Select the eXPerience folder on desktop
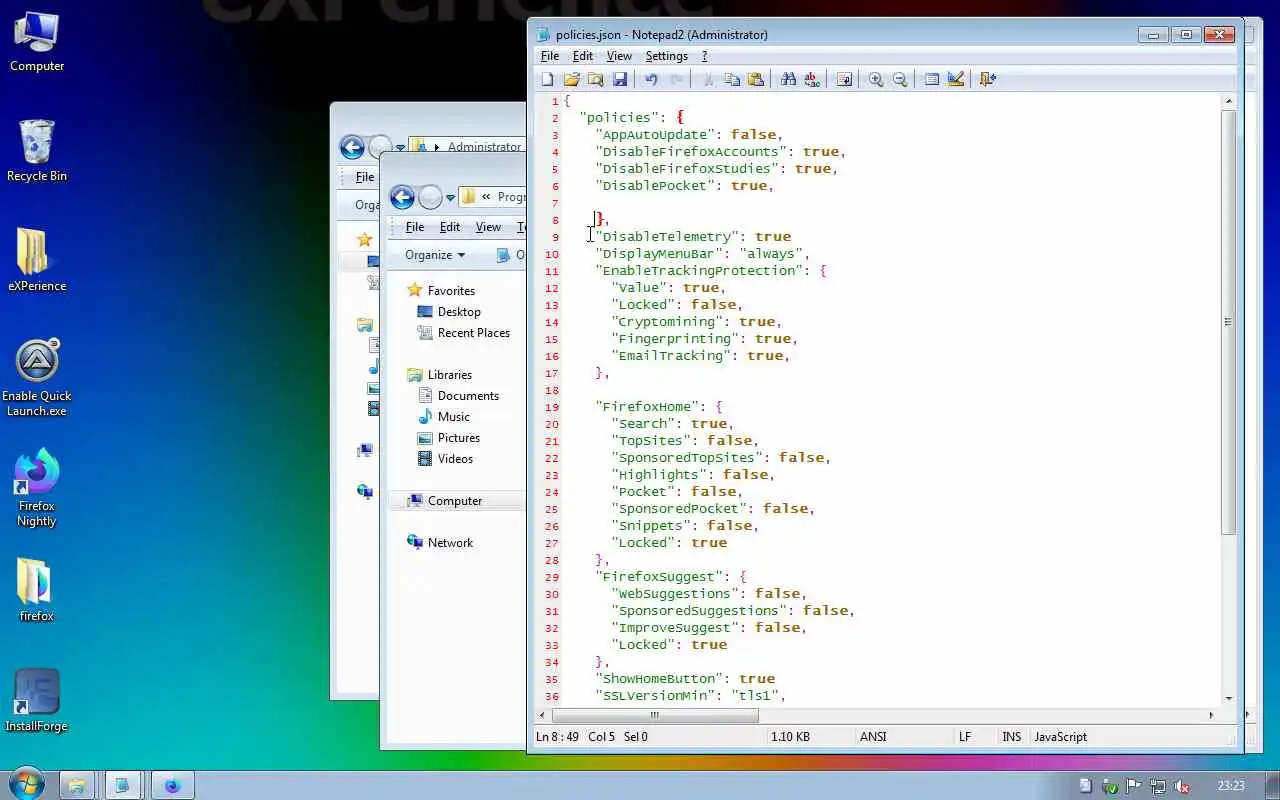This screenshot has width=1280, height=800. 37,260
